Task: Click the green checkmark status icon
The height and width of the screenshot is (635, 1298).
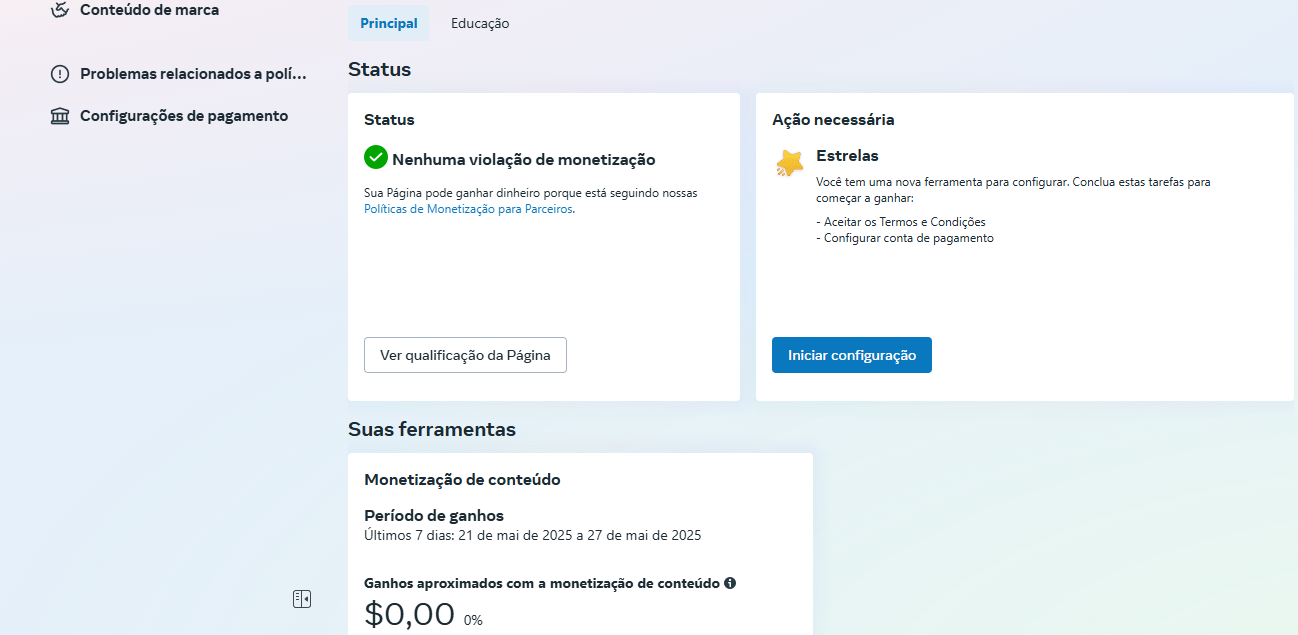Action: point(375,157)
